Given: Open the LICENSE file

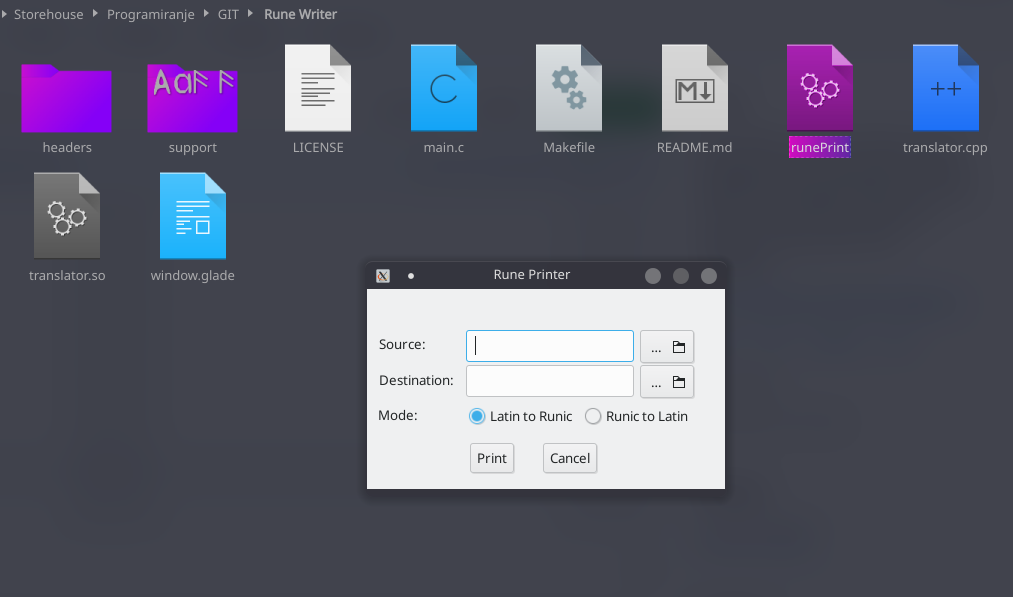Looking at the screenshot, I should (318, 88).
